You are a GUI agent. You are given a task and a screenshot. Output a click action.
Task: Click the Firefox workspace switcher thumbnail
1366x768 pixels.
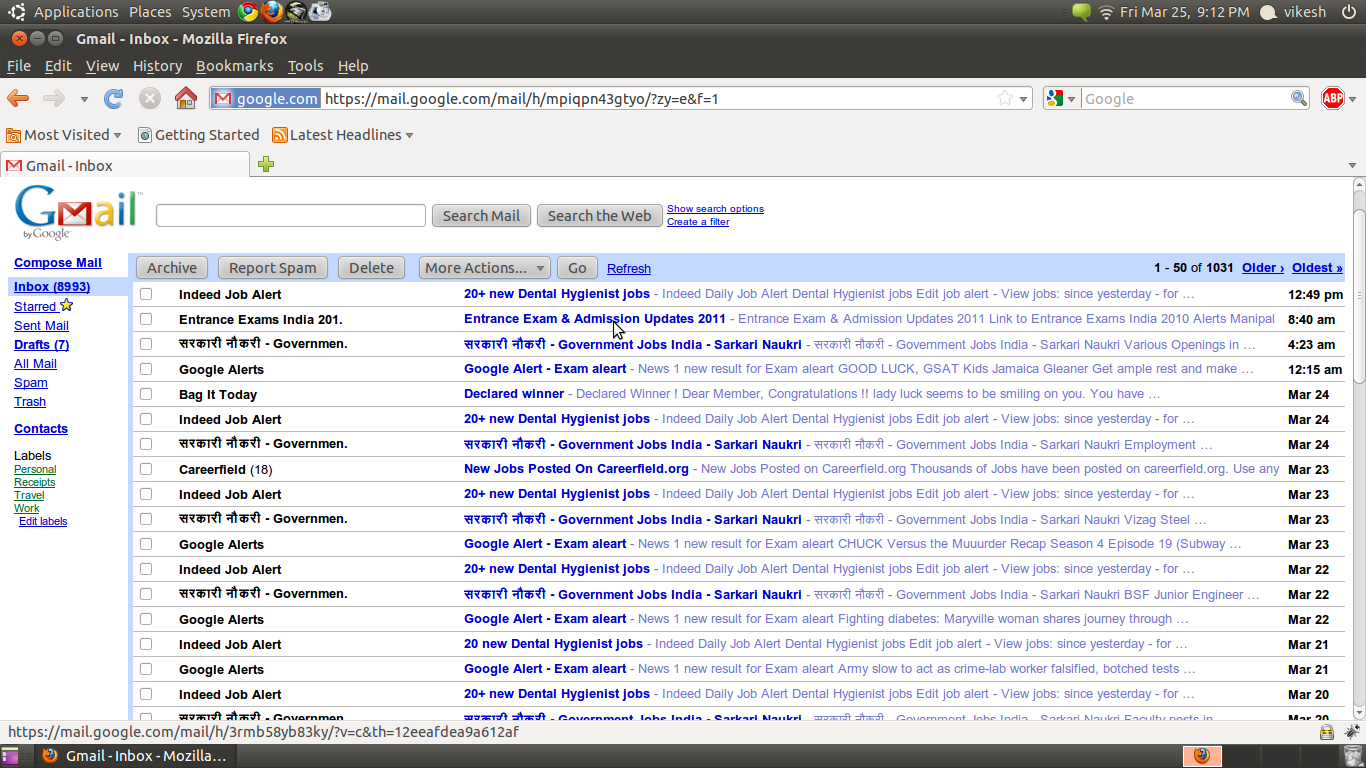coord(1203,756)
